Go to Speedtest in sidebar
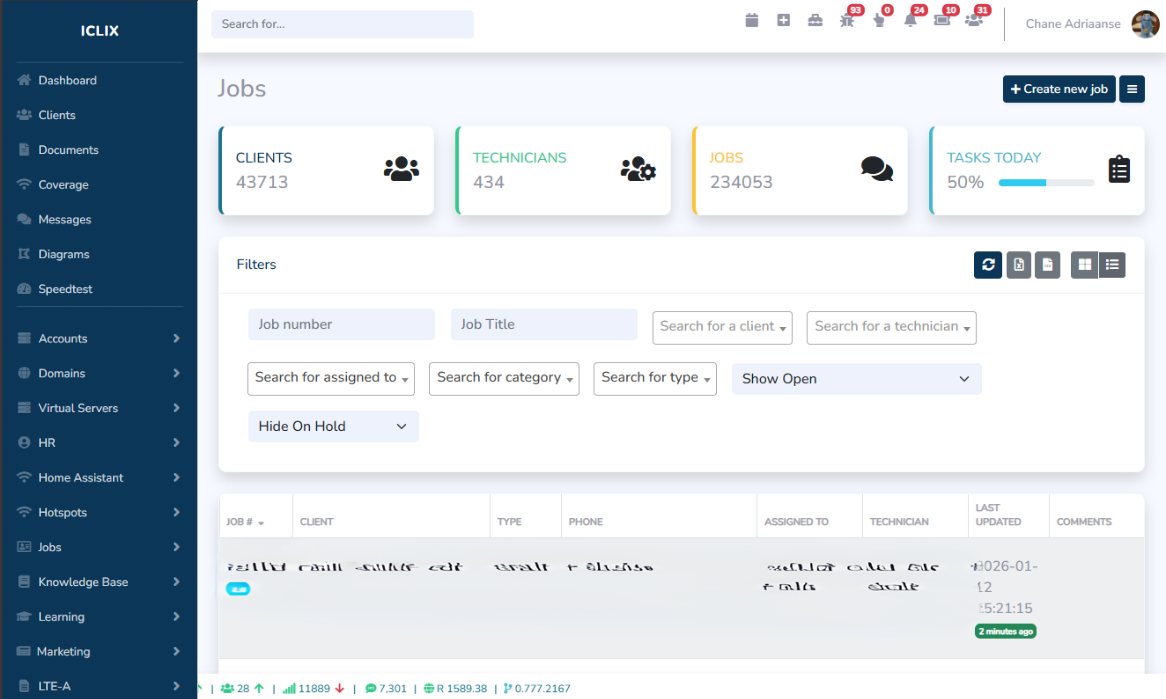 (x=65, y=289)
